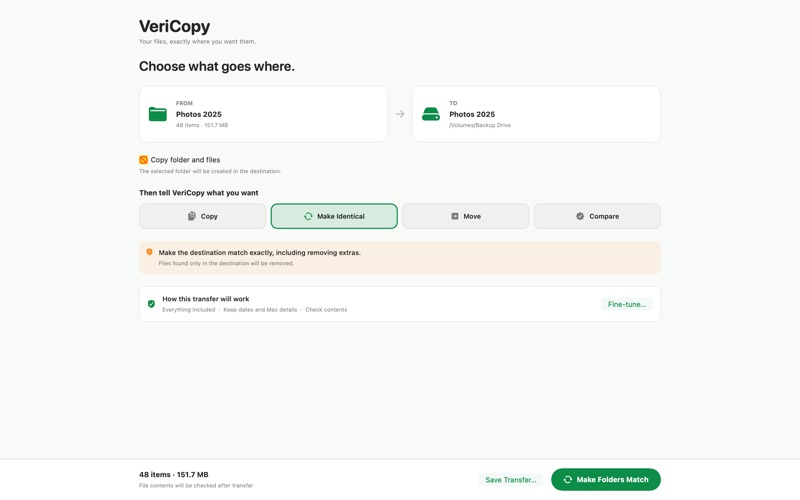Click the How this transfer will work panel

point(399,304)
